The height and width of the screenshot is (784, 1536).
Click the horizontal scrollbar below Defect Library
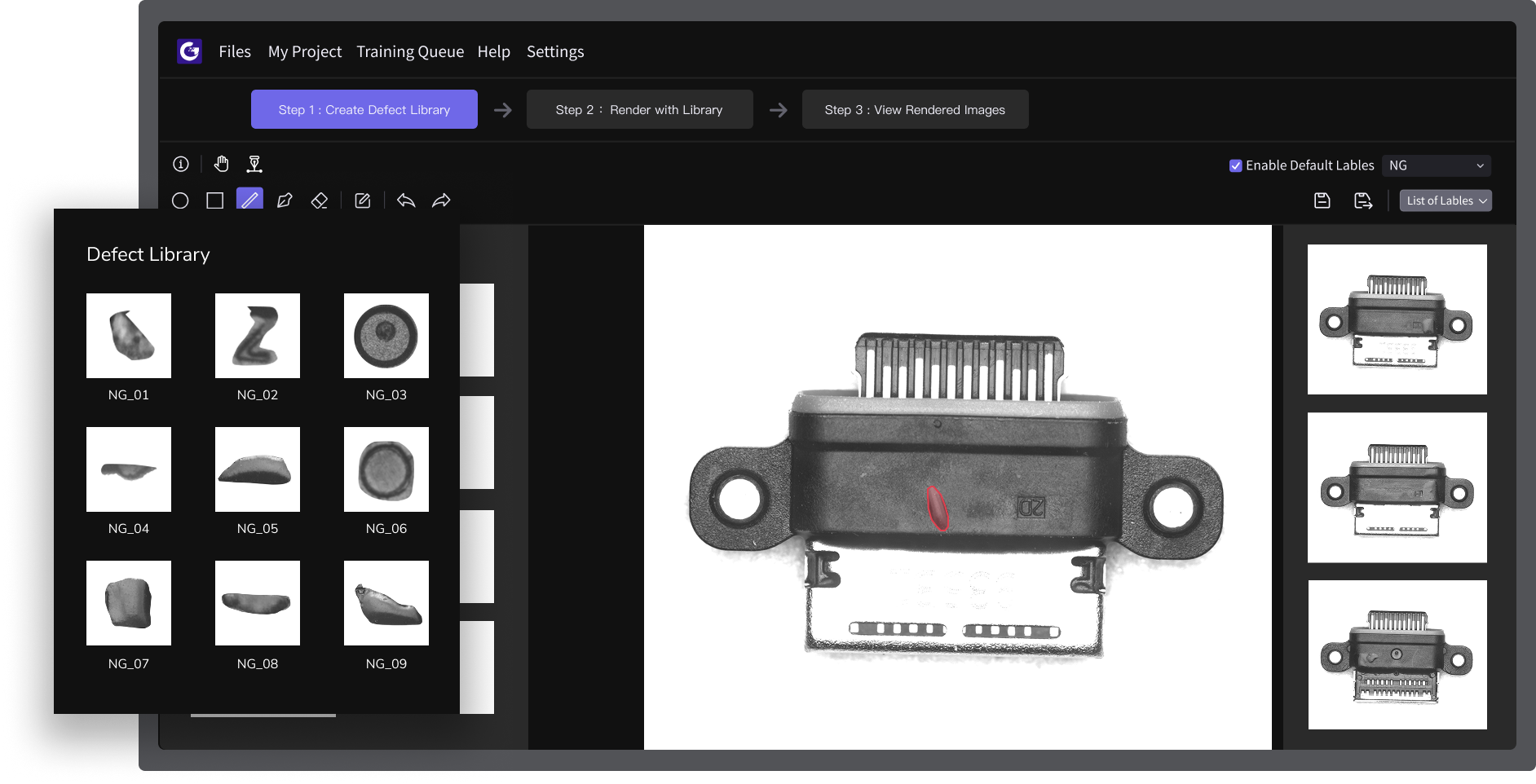(x=263, y=716)
